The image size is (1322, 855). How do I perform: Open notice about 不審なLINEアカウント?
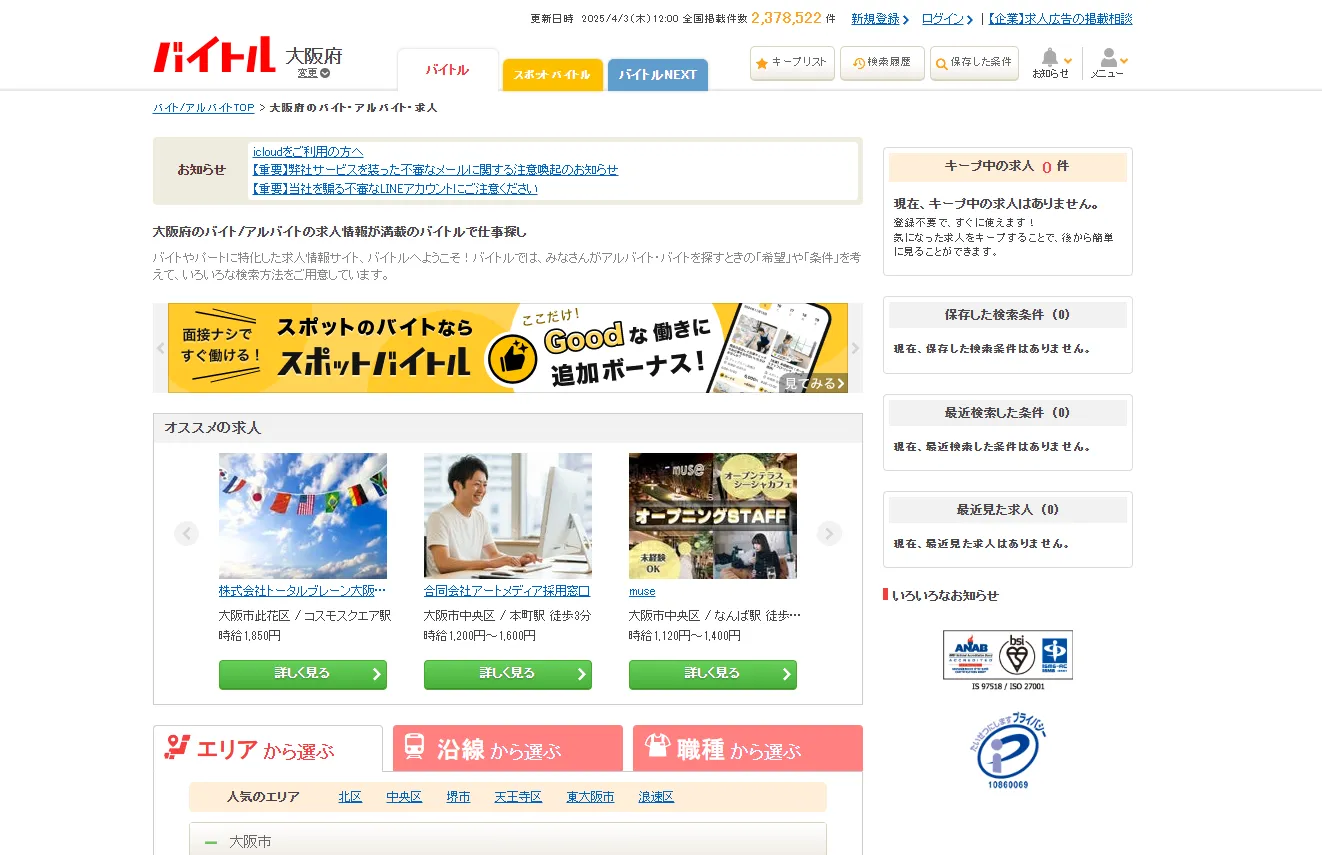395,189
